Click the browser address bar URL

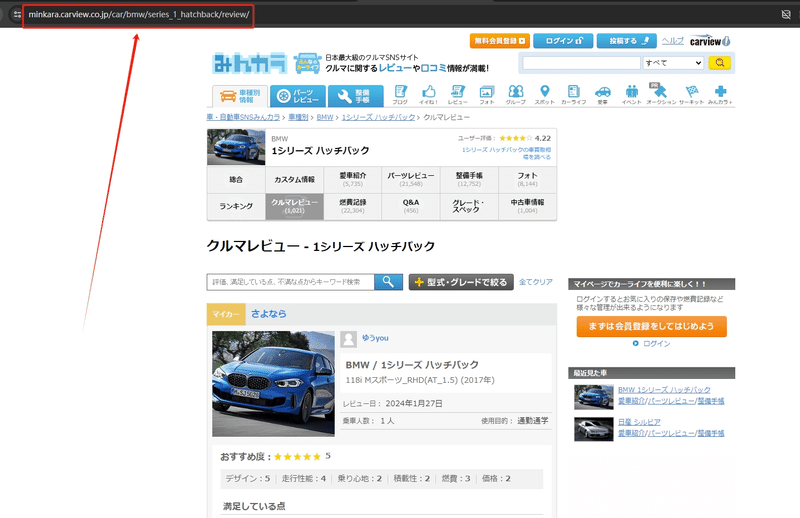pos(139,14)
